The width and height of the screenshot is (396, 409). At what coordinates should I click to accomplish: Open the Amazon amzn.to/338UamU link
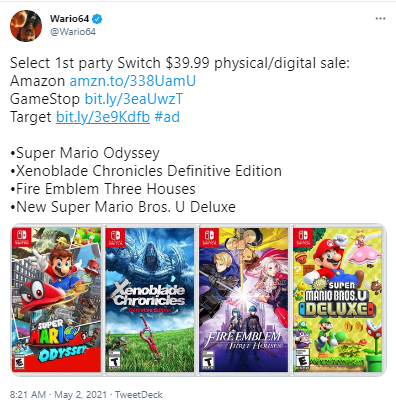133,81
